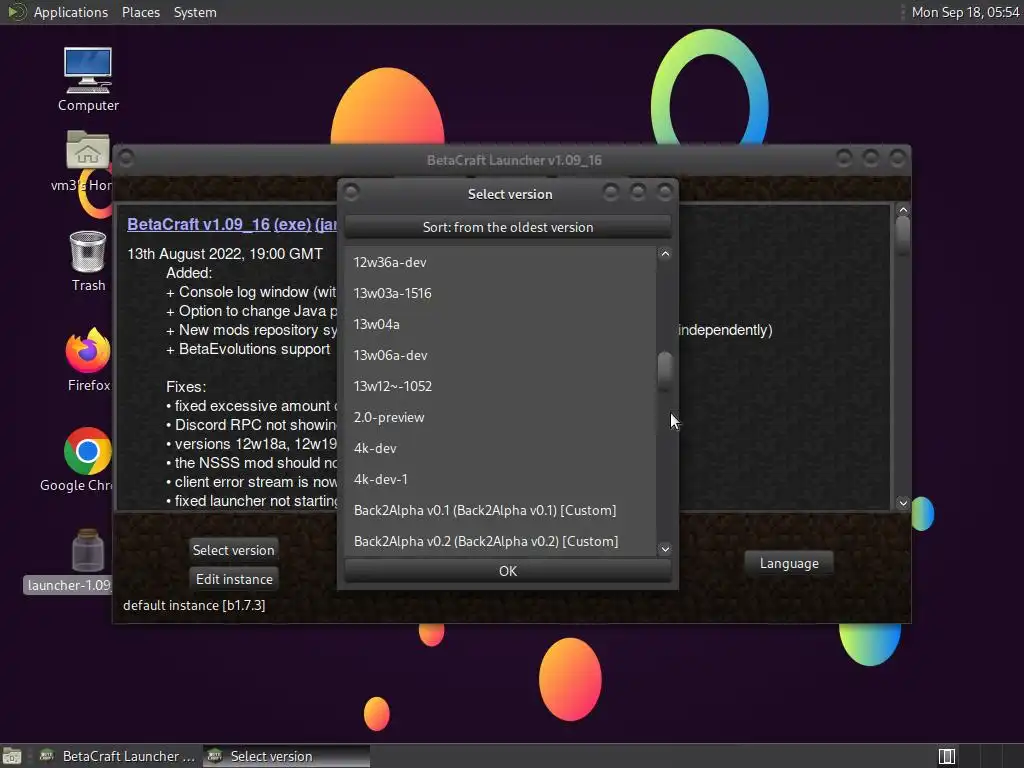This screenshot has height=768, width=1024.
Task: Click the workspace switcher icon in bottom panel
Action: point(946,756)
